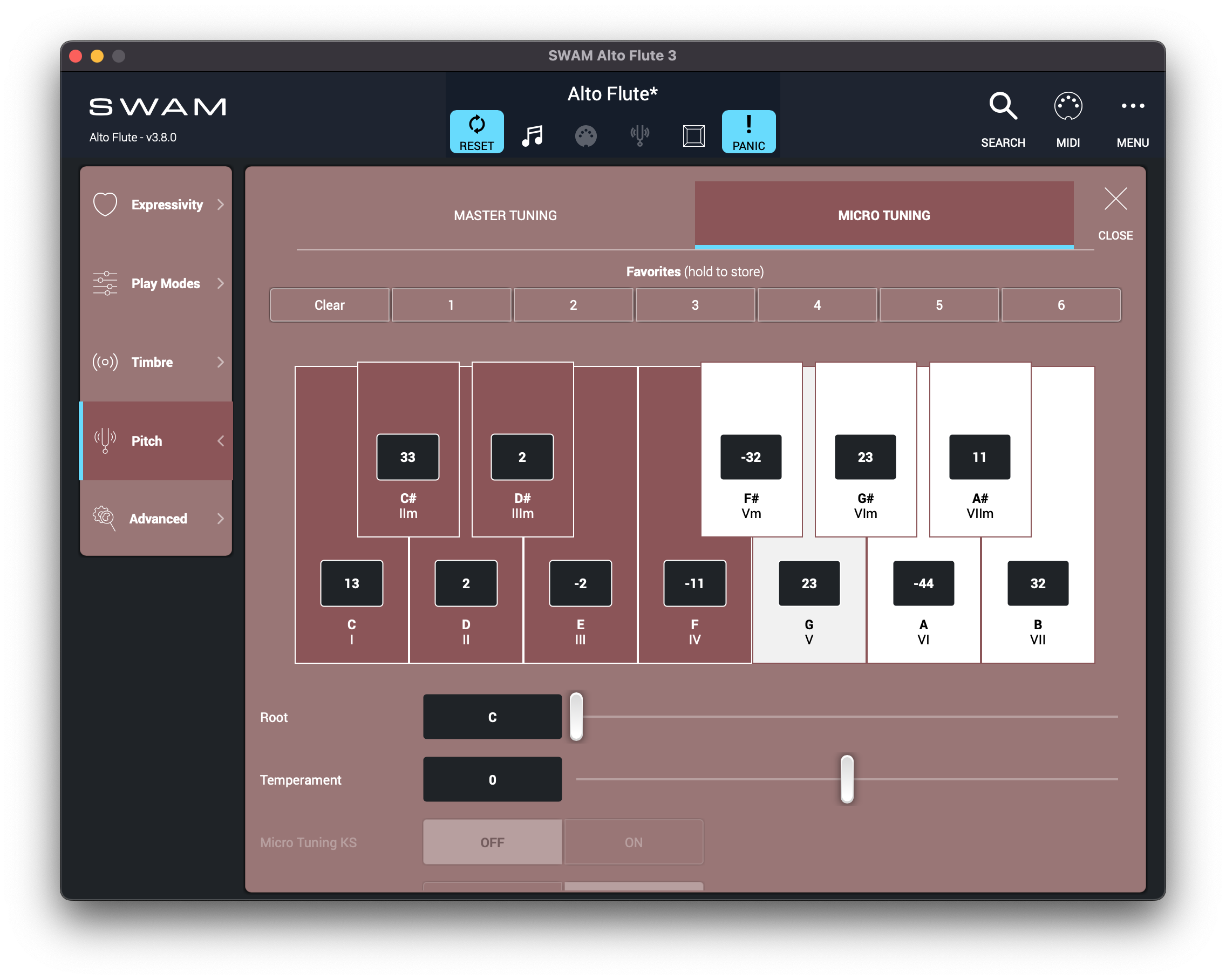The width and height of the screenshot is (1226, 980).
Task: Open the music note panel icon
Action: coord(532,136)
